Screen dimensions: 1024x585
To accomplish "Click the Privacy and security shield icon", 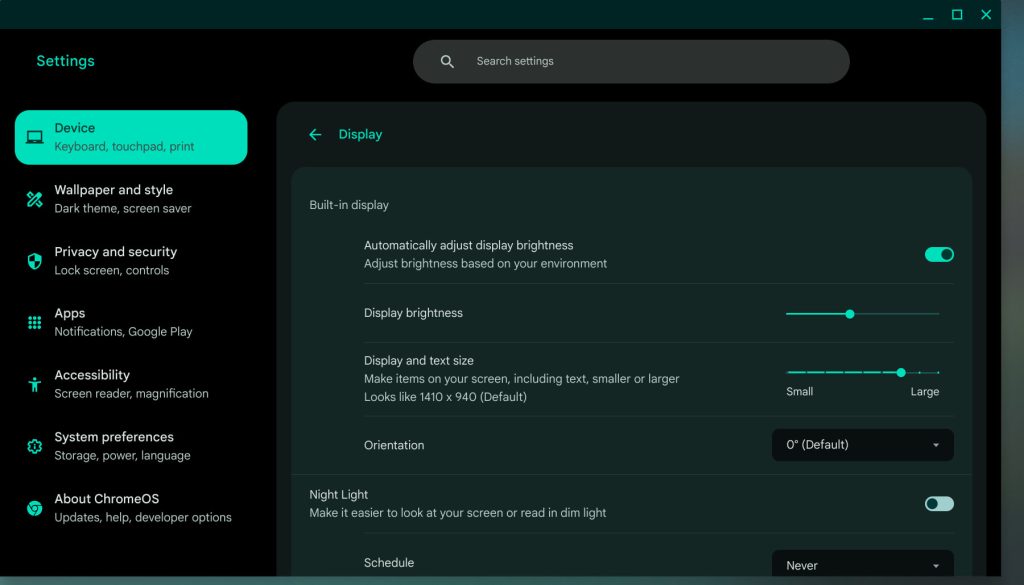I will pos(35,261).
